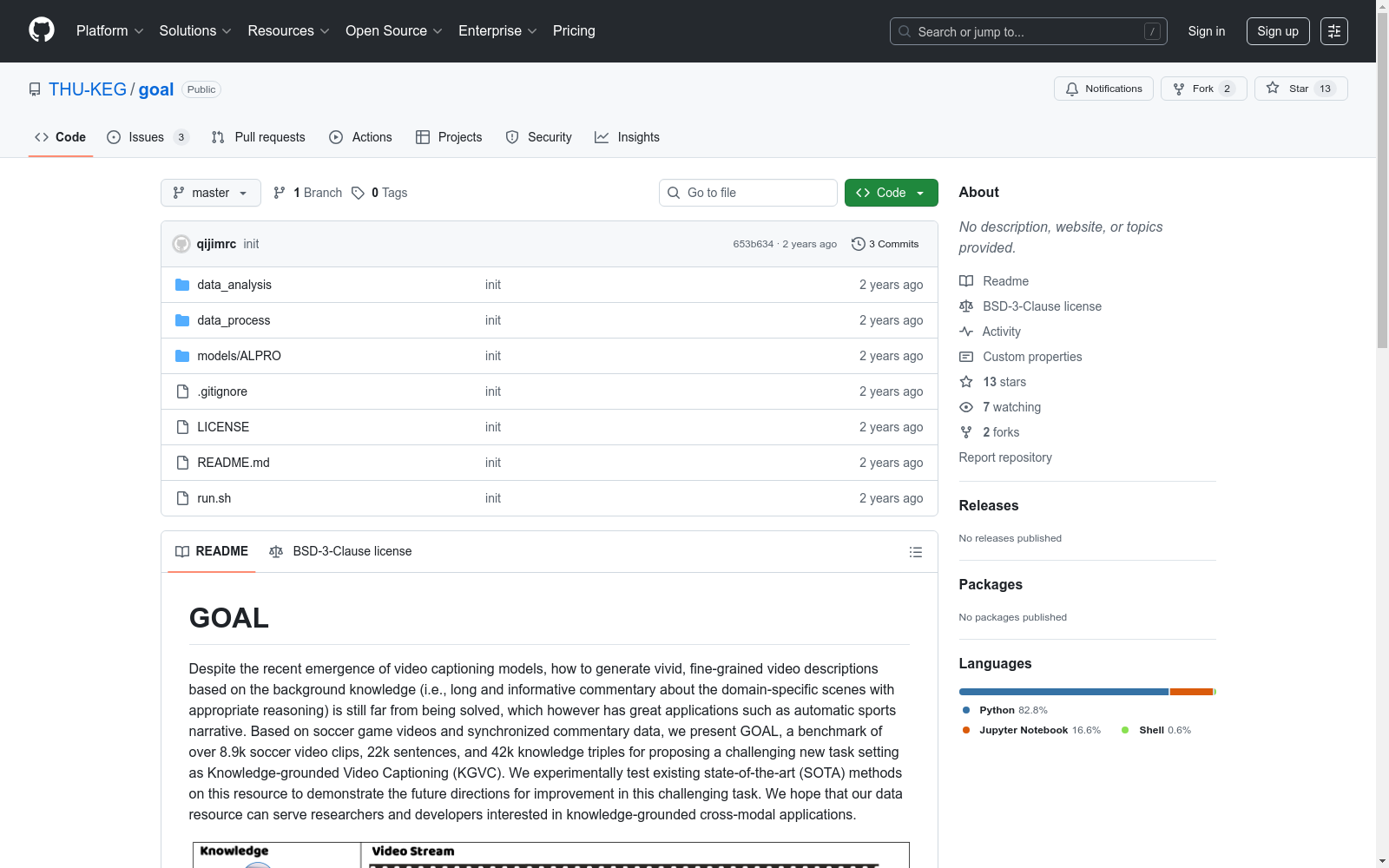The width and height of the screenshot is (1389, 868).
Task: Click the file icon beside run.sh
Action: (x=182, y=498)
